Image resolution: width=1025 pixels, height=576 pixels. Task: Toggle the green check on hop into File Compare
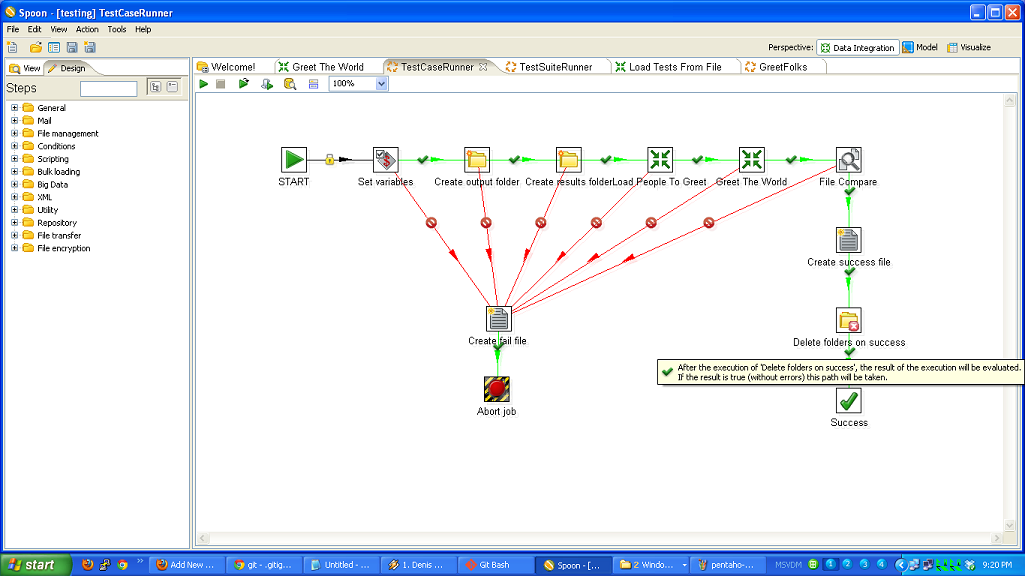pos(791,160)
